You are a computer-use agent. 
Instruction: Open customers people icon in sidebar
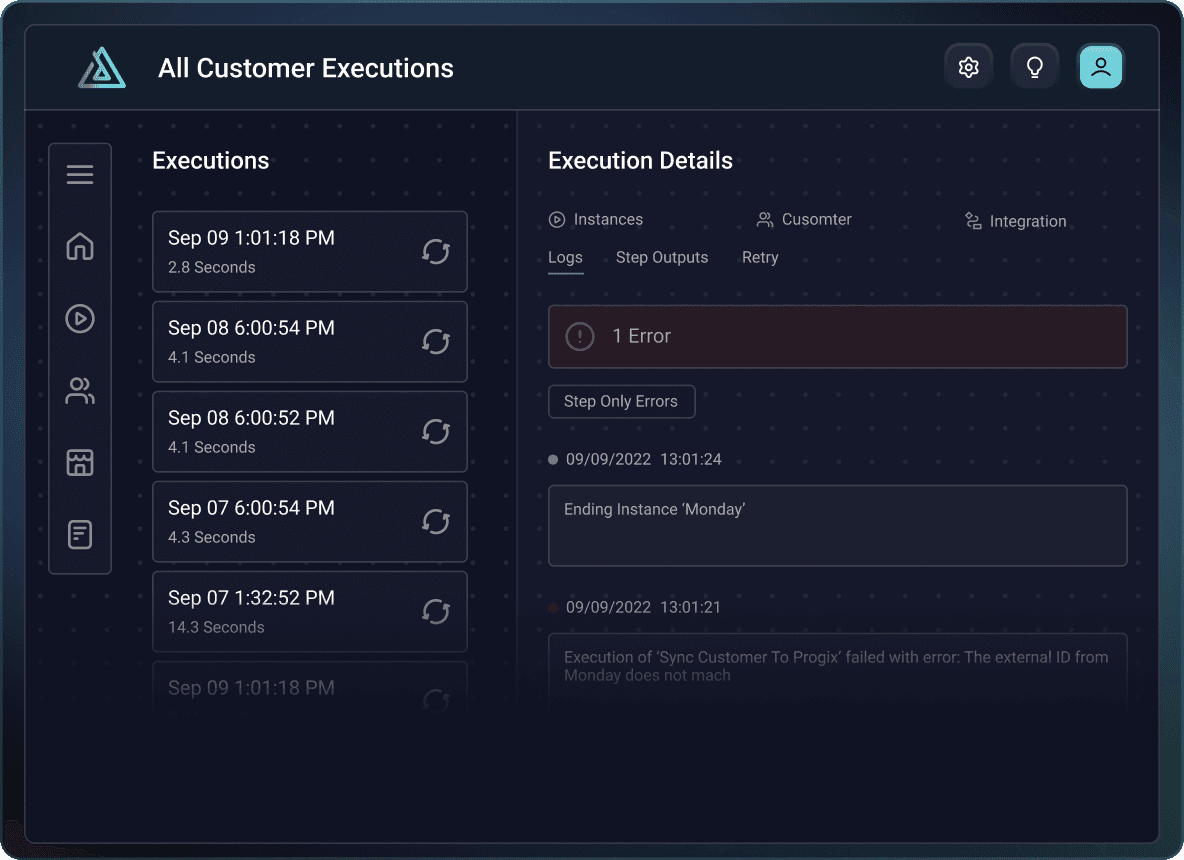point(80,390)
